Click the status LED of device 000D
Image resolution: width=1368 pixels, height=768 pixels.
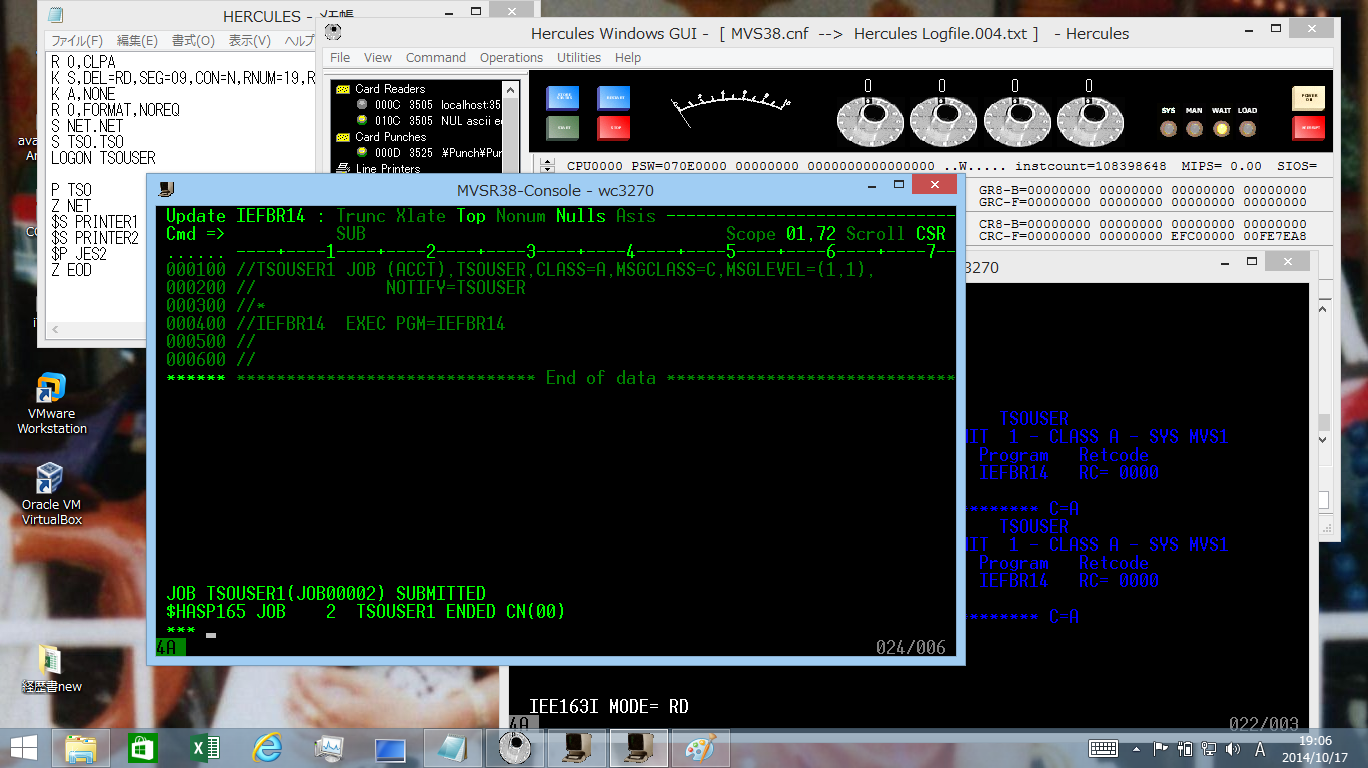(x=362, y=153)
